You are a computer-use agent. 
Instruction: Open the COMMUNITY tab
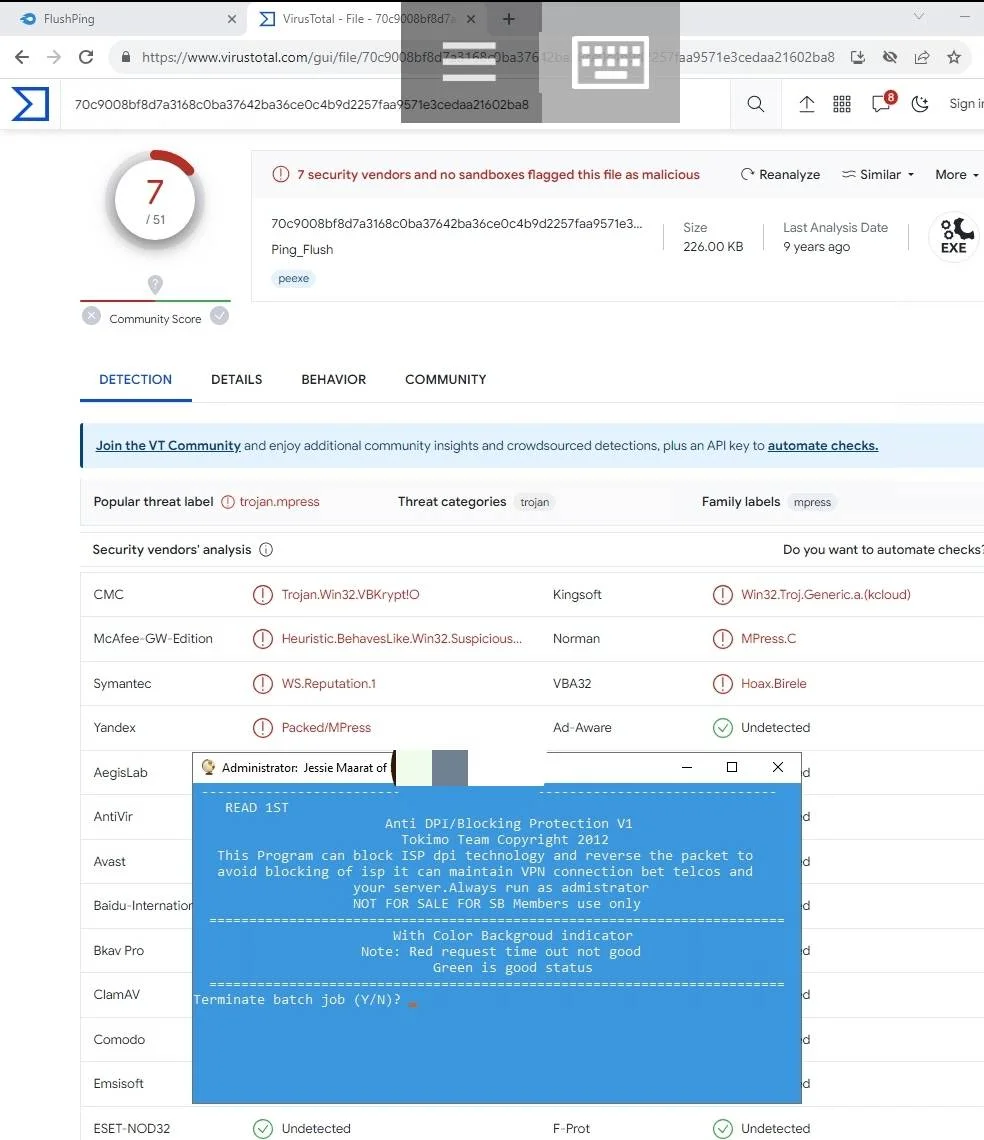tap(446, 380)
